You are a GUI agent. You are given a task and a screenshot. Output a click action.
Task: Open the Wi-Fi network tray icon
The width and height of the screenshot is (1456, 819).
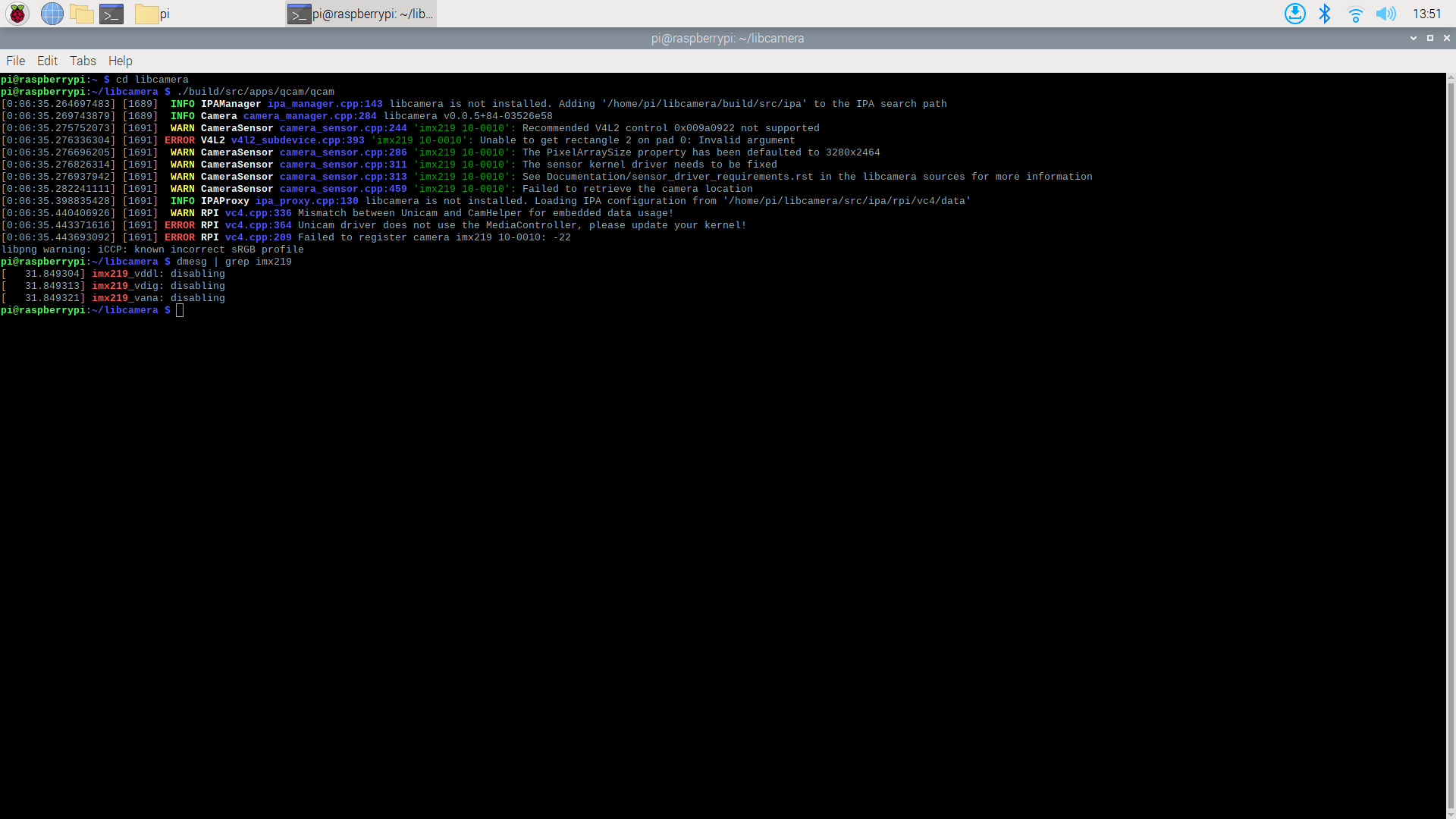(x=1355, y=13)
